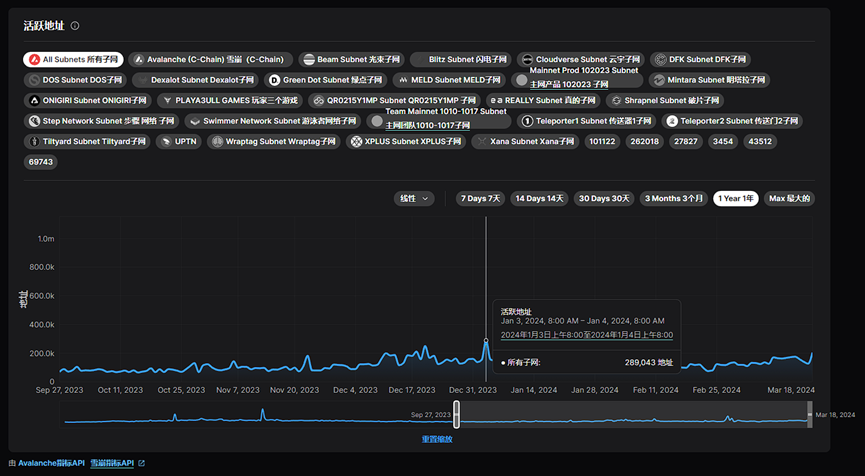
Task: Toggle the UPTN subnet filter
Action: click(x=179, y=142)
